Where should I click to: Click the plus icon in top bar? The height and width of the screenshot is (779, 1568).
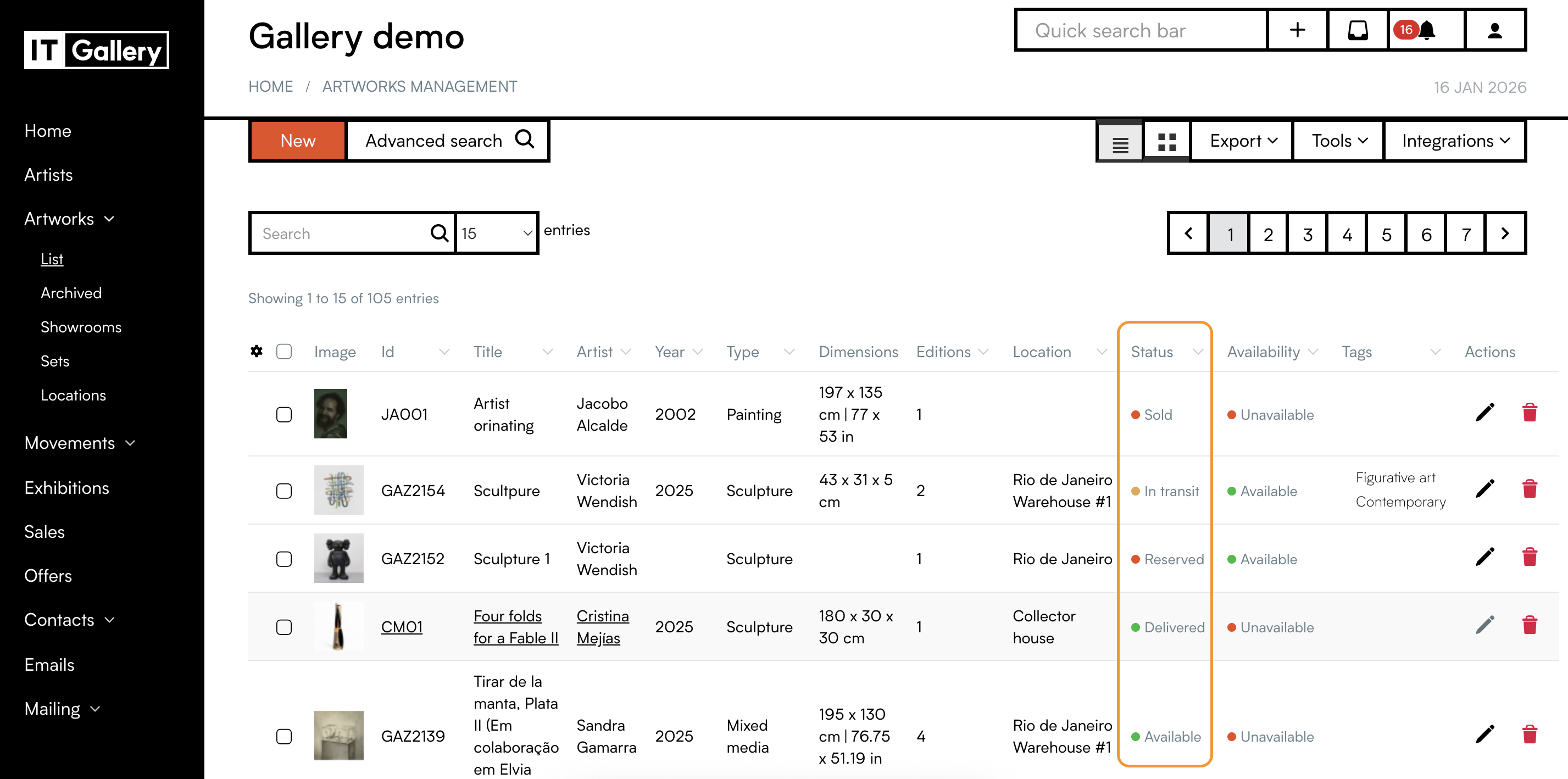(x=1297, y=30)
